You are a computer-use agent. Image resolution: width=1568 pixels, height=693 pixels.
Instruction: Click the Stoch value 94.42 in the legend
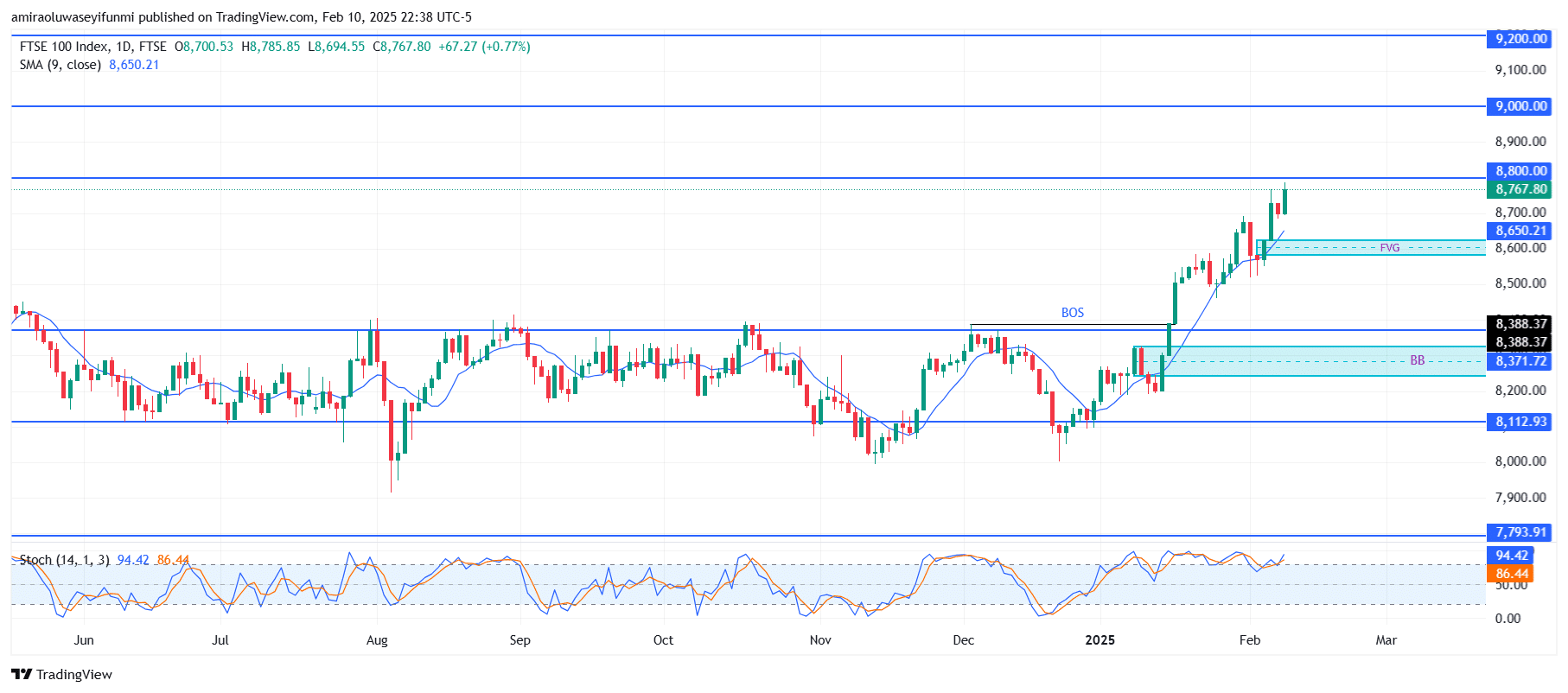133,560
